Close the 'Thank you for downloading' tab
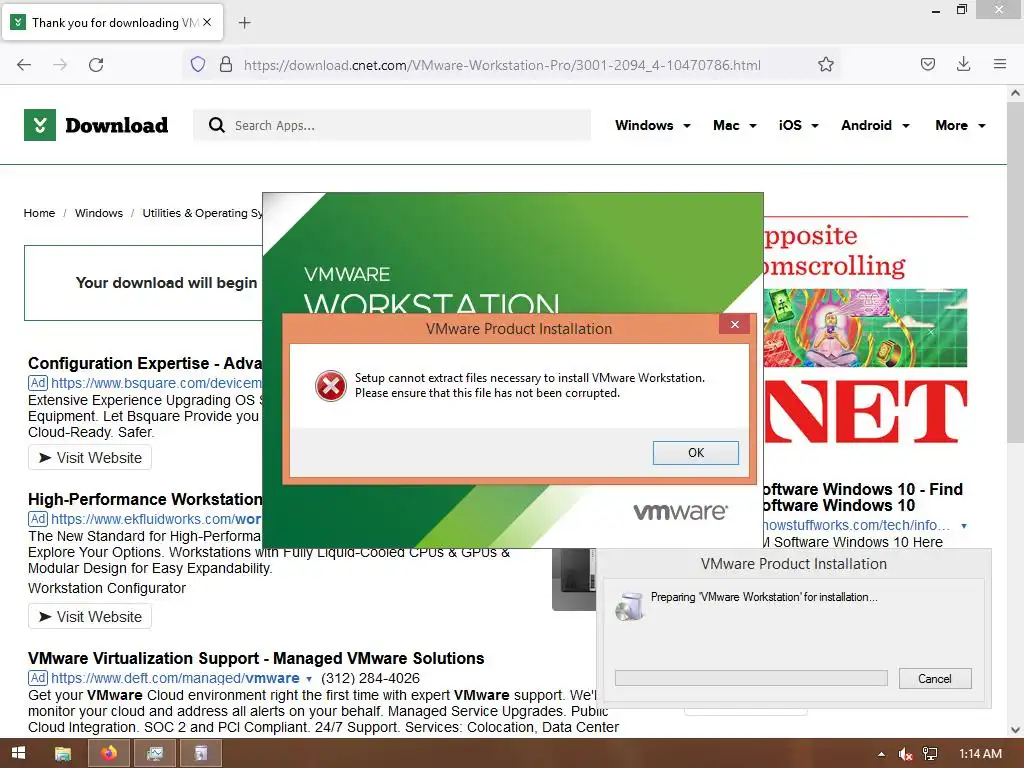 [x=207, y=22]
